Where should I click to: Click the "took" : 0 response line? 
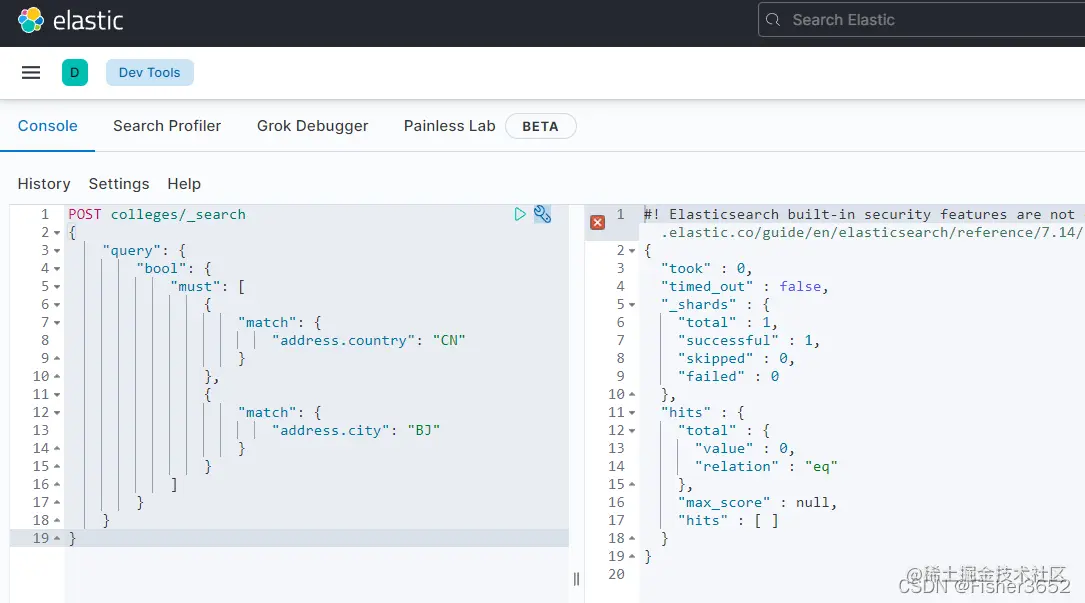[706, 269]
